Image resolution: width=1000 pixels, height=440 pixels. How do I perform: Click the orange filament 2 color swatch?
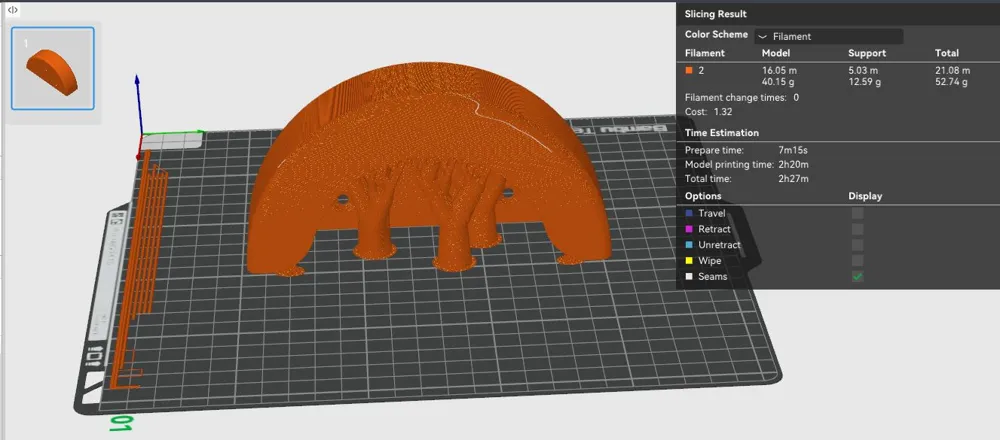point(689,71)
